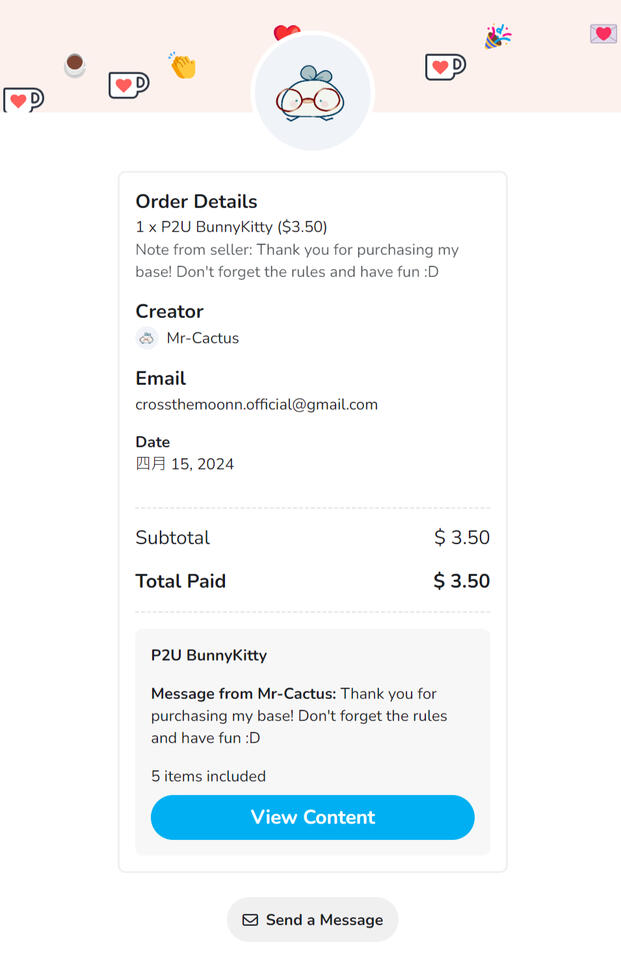
Task: Click cropped heart mug at left edge
Action: point(22,100)
